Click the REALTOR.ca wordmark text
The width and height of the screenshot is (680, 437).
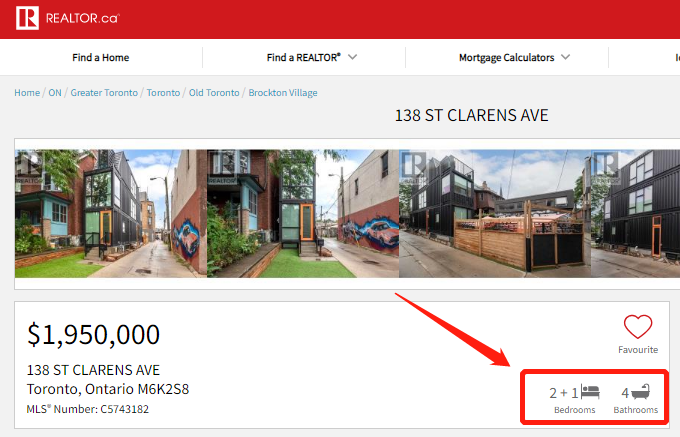[82, 18]
